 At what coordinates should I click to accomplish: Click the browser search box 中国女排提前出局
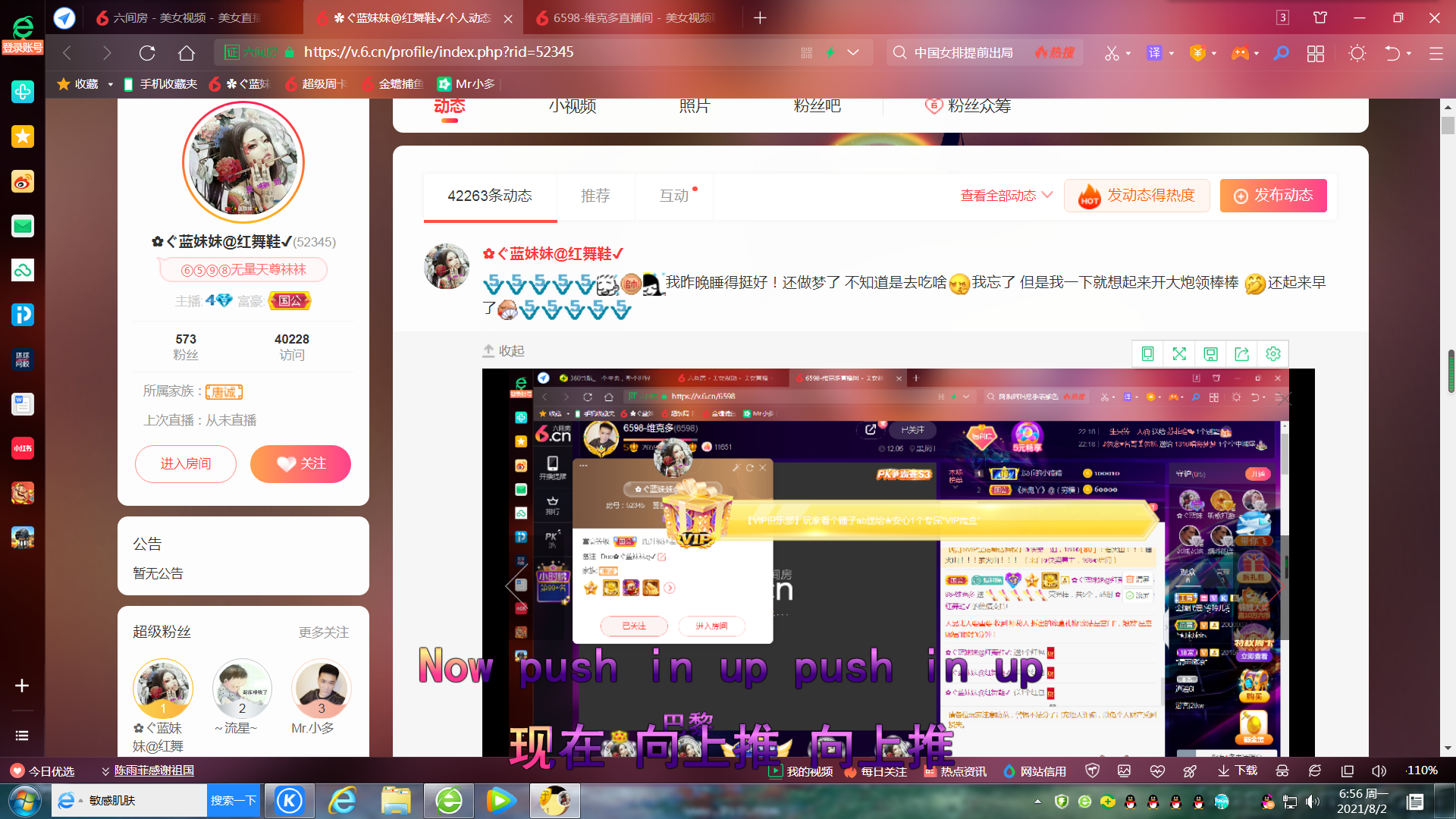(963, 52)
